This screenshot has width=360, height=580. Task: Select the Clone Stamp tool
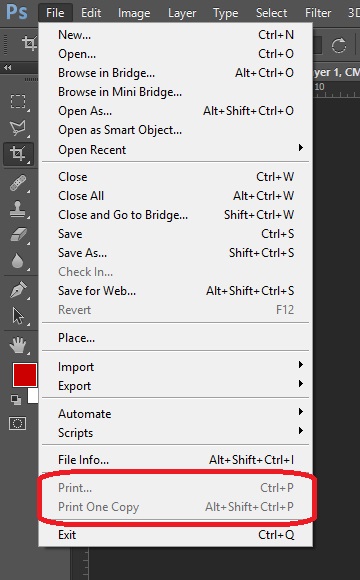click(x=18, y=209)
